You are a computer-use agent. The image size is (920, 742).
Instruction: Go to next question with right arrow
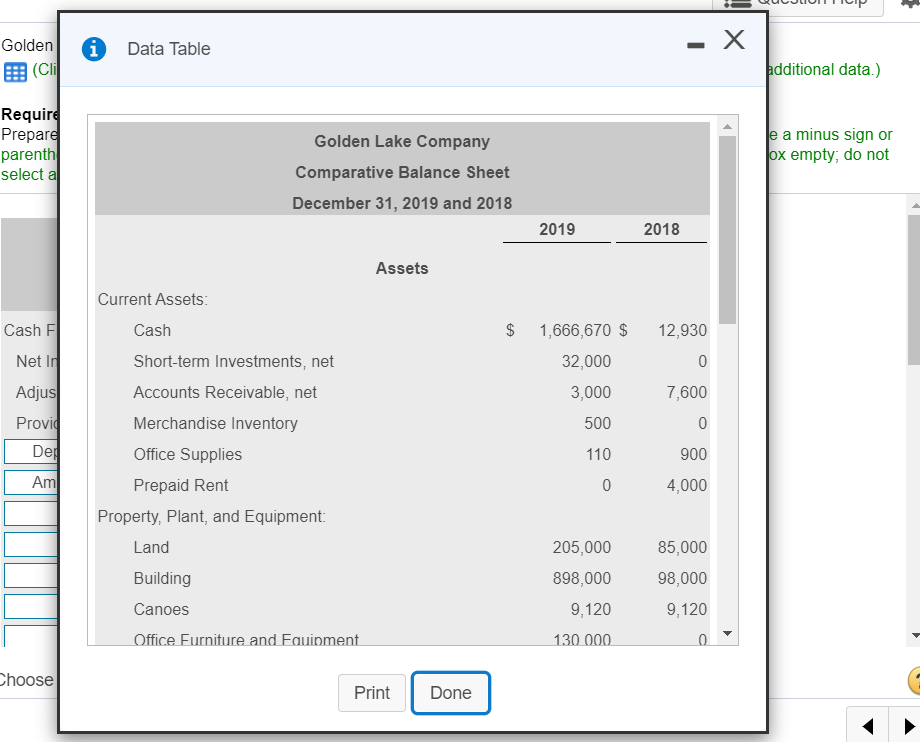908,726
